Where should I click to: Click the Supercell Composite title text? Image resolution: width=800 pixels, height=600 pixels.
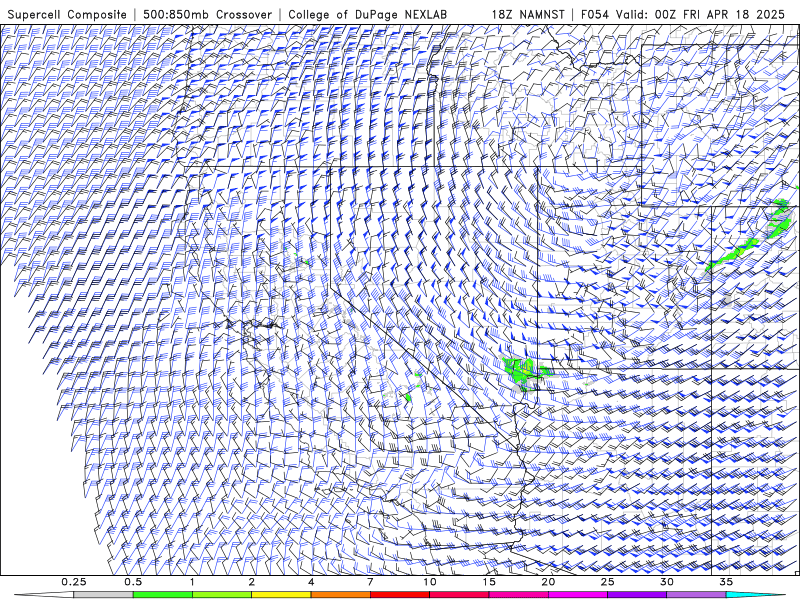point(67,14)
